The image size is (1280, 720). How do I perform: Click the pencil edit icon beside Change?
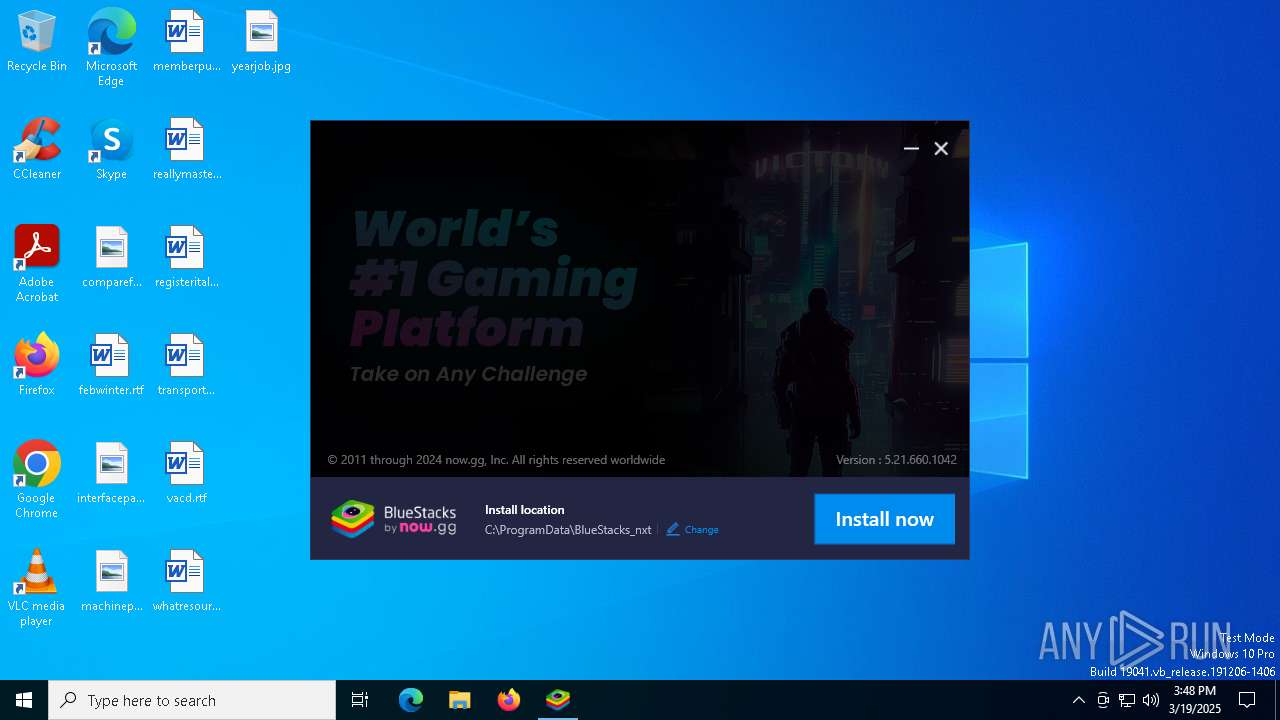click(x=673, y=529)
